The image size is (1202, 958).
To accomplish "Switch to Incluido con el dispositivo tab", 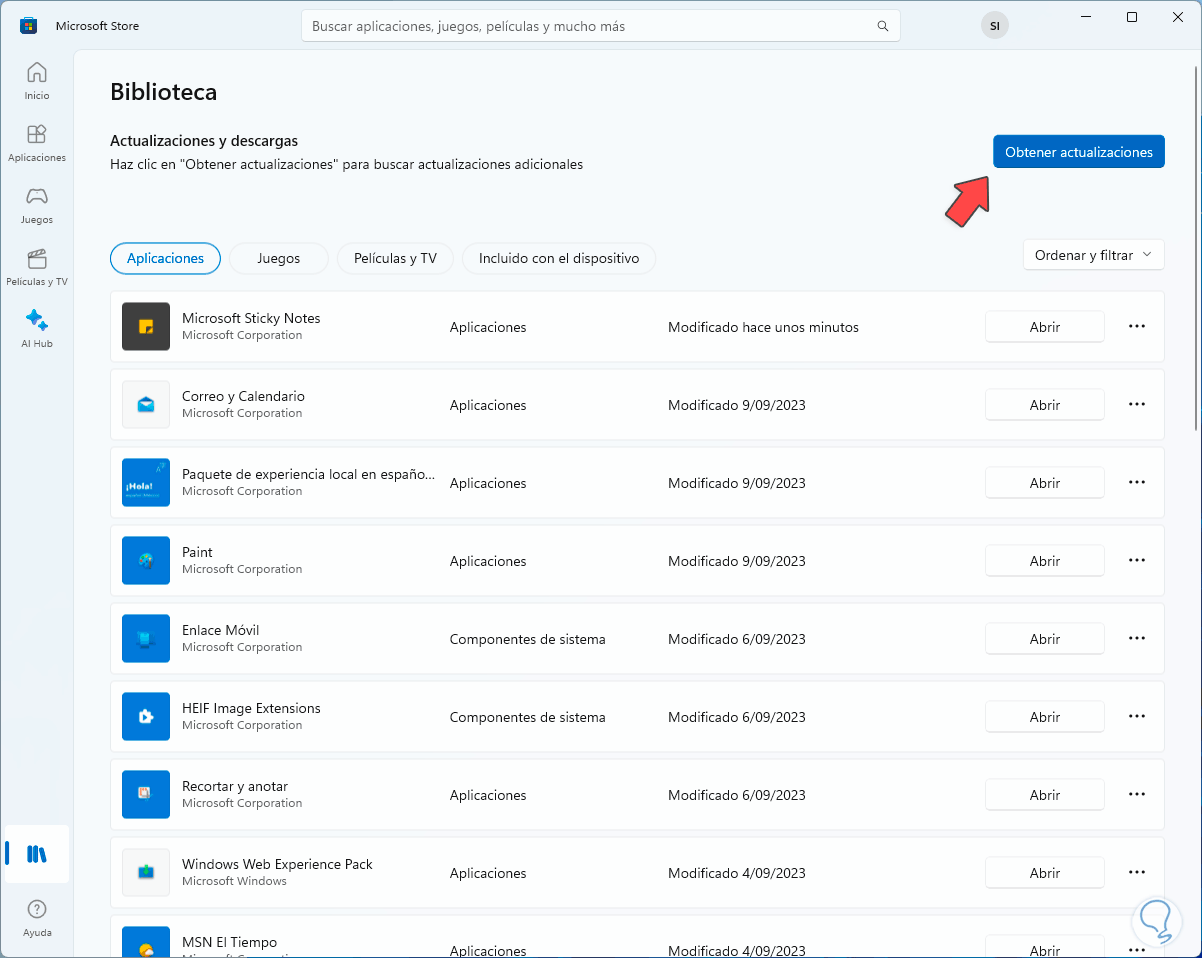I will click(558, 258).
